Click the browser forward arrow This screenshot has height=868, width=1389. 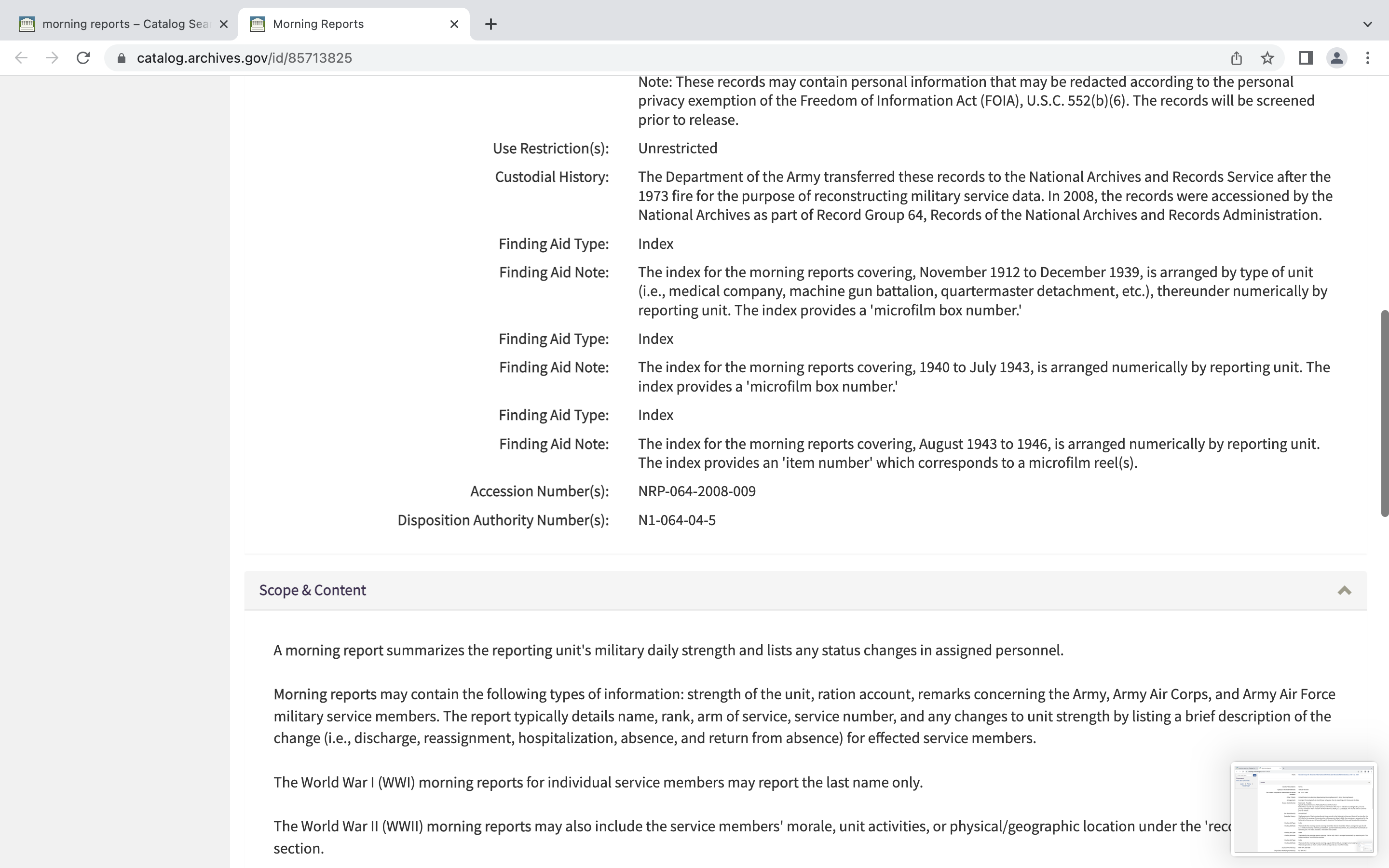[x=52, y=58]
